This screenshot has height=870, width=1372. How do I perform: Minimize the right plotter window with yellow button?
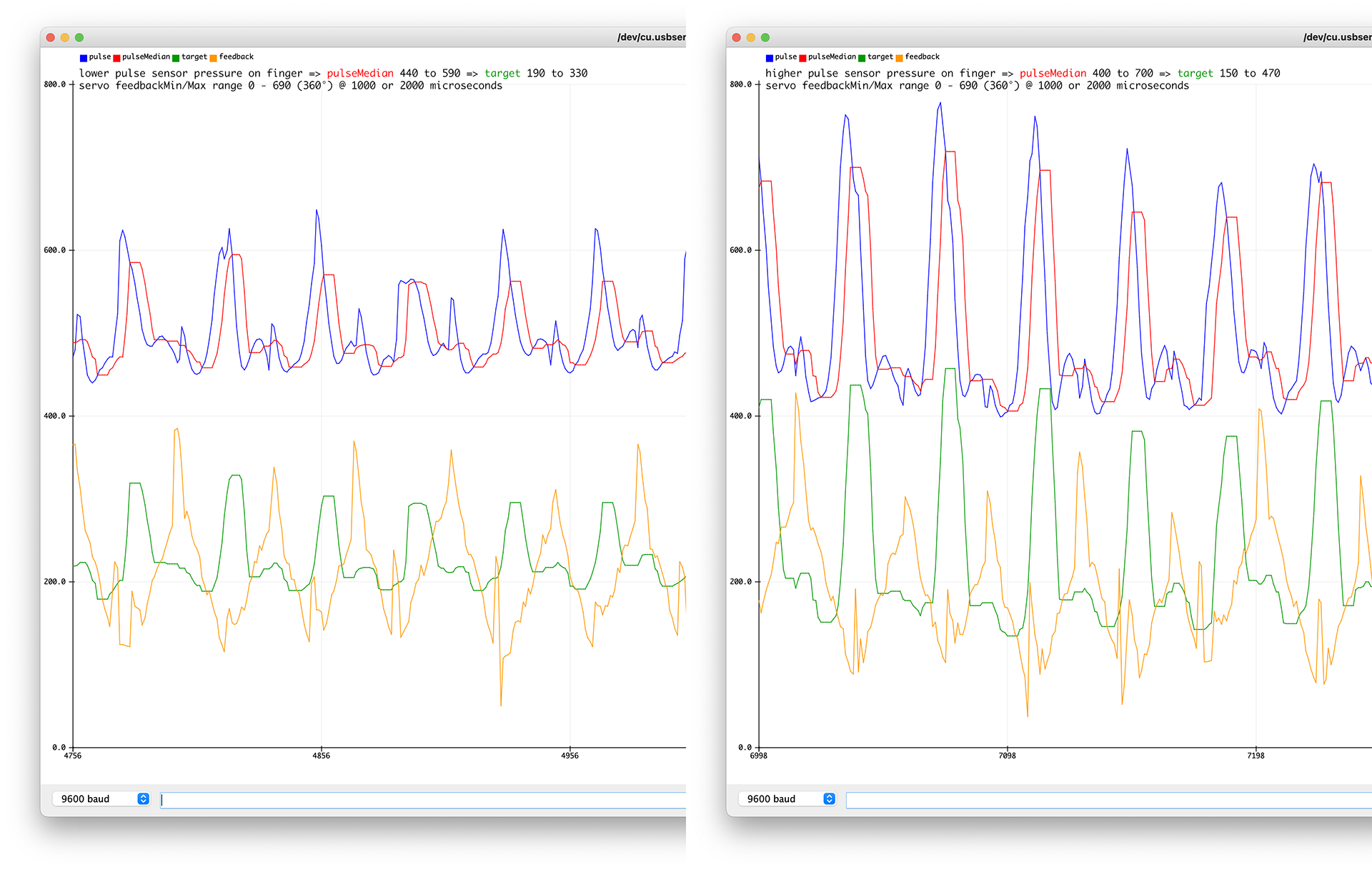tap(751, 37)
